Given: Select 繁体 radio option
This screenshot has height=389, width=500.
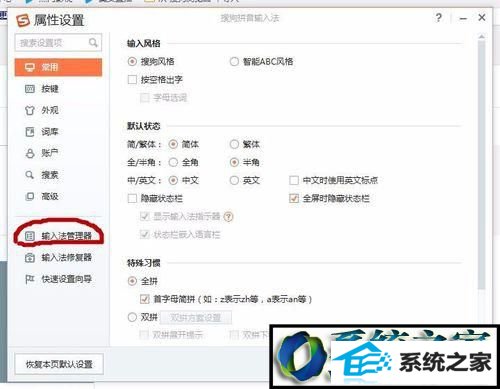Looking at the screenshot, I should pyautogui.click(x=234, y=144).
